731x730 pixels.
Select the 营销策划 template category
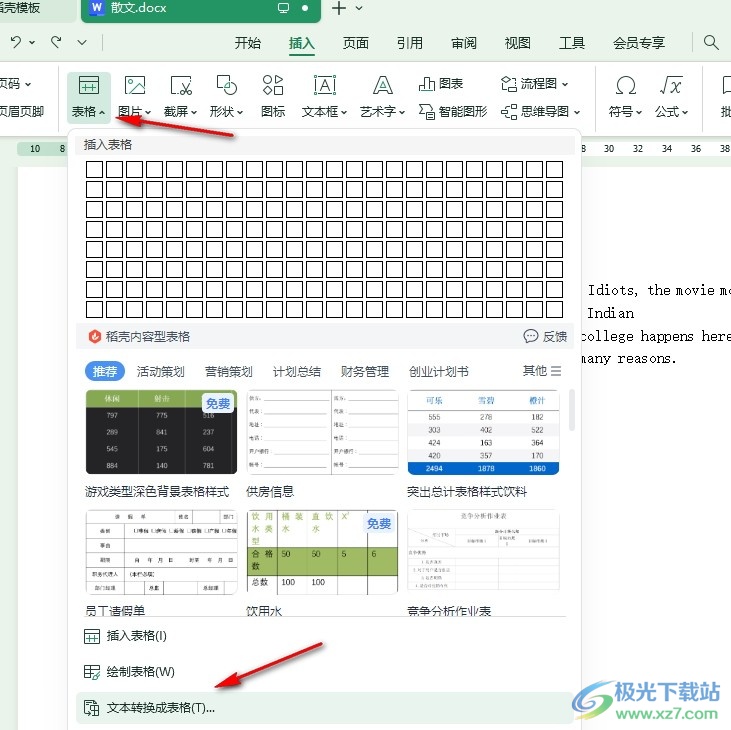click(x=228, y=372)
